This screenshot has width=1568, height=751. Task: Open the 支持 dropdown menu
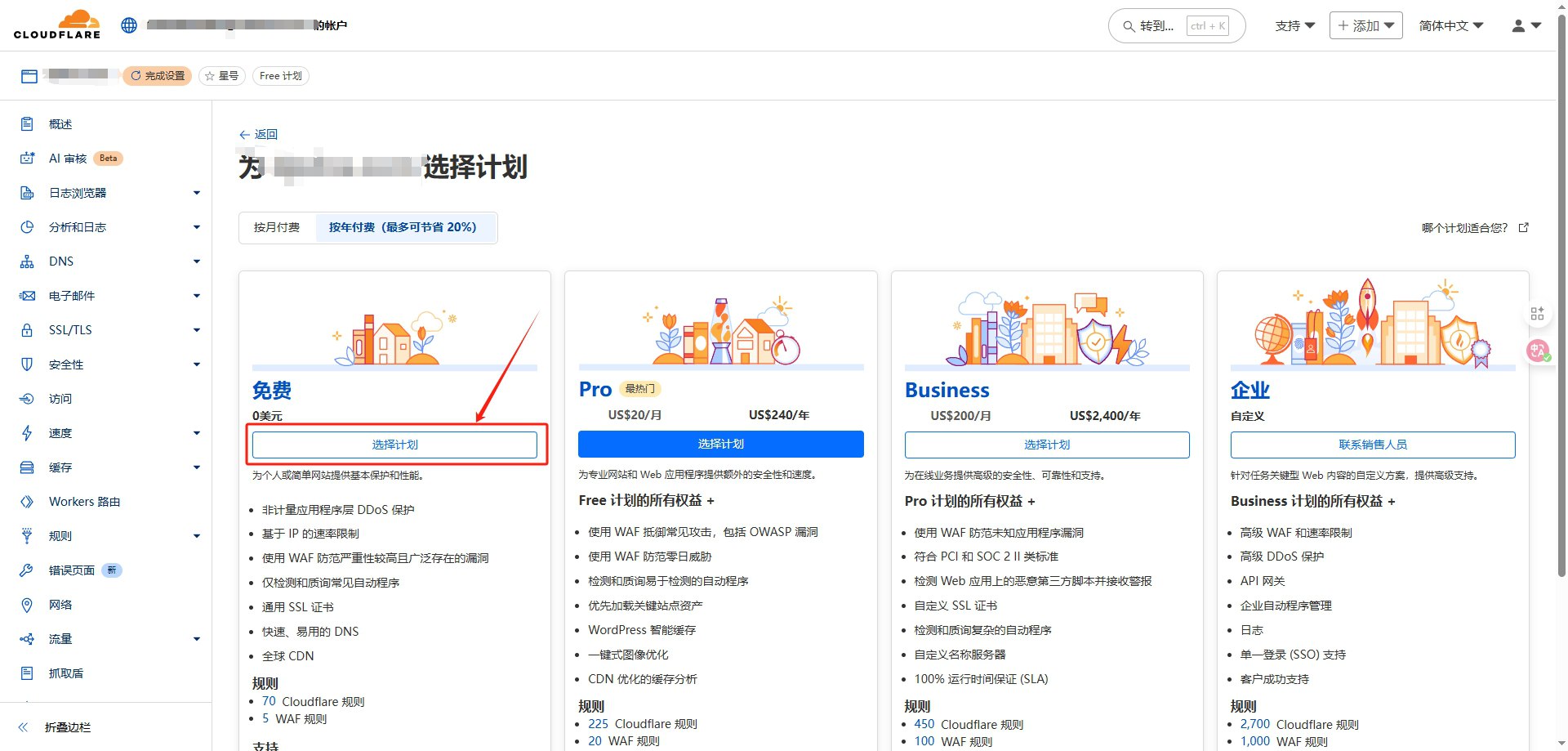pyautogui.click(x=1294, y=26)
